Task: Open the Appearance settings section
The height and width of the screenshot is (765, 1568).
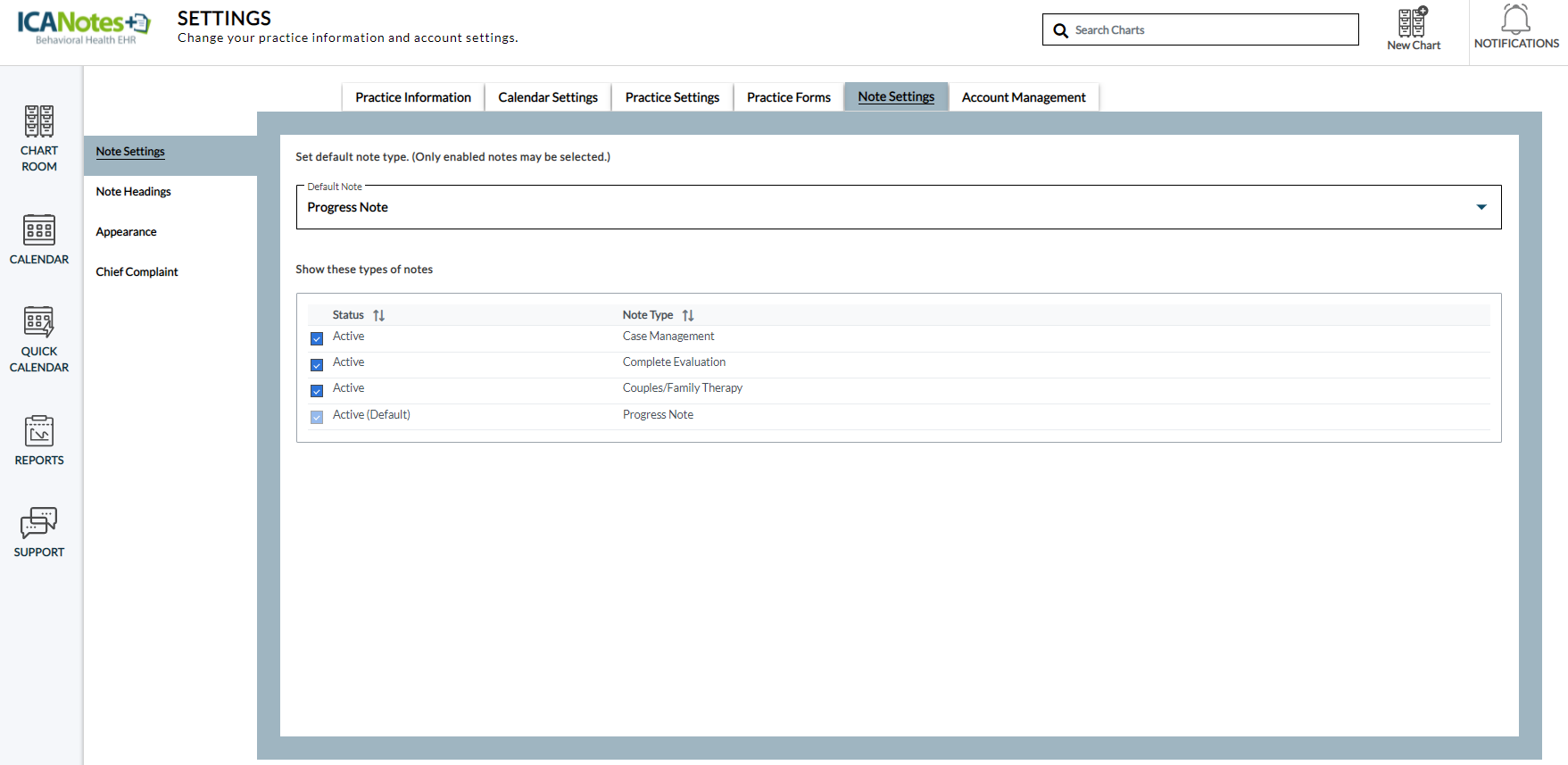Action: (x=127, y=232)
